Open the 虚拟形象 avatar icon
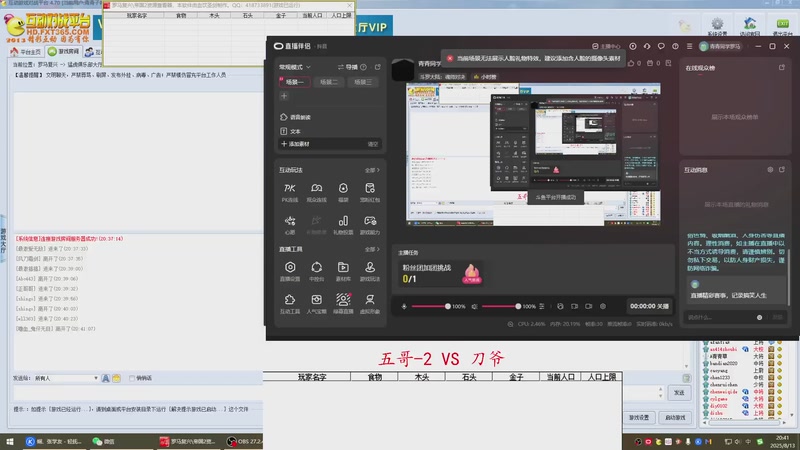800x450 pixels. click(370, 304)
